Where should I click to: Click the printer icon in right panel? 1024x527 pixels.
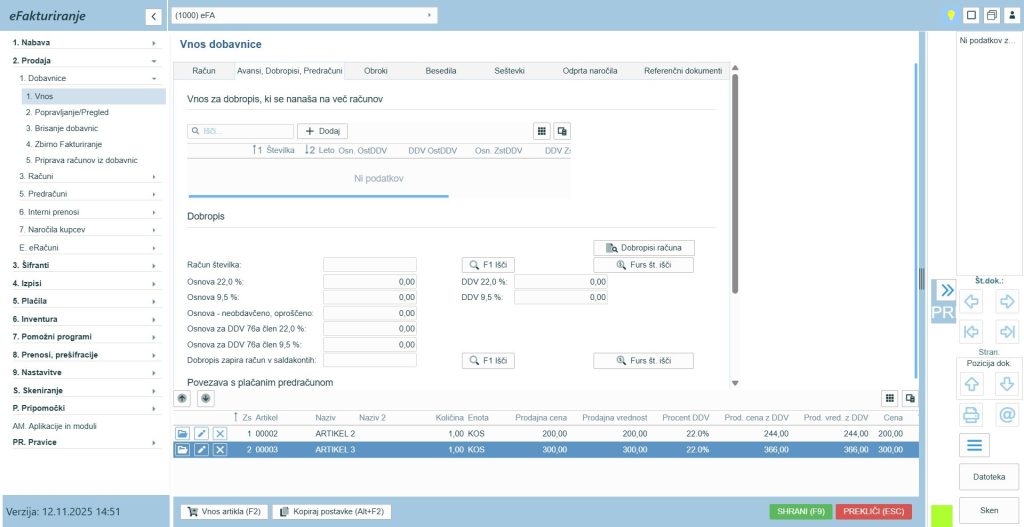point(971,414)
